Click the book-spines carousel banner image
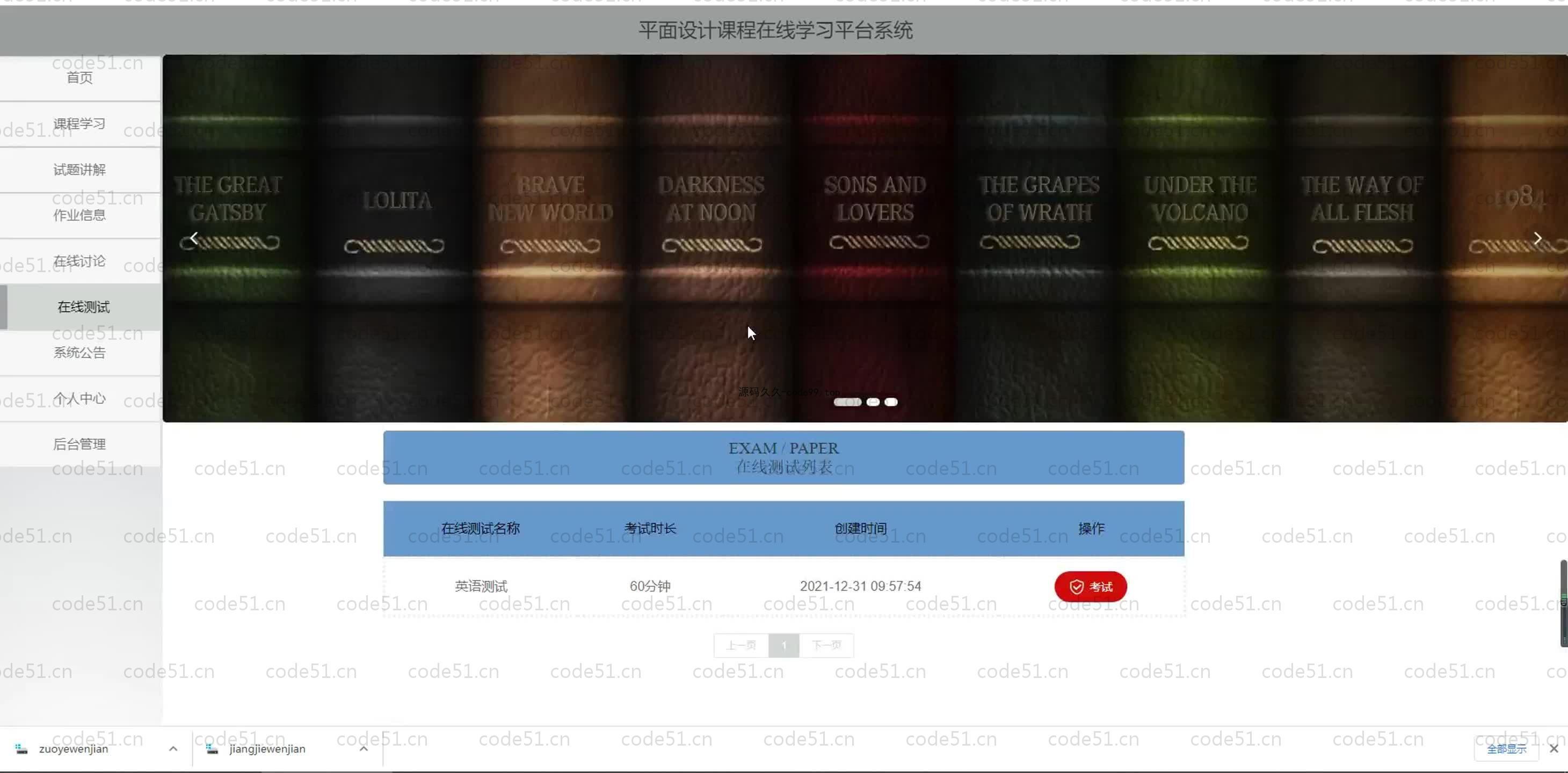The width and height of the screenshot is (1568, 773). click(x=865, y=238)
